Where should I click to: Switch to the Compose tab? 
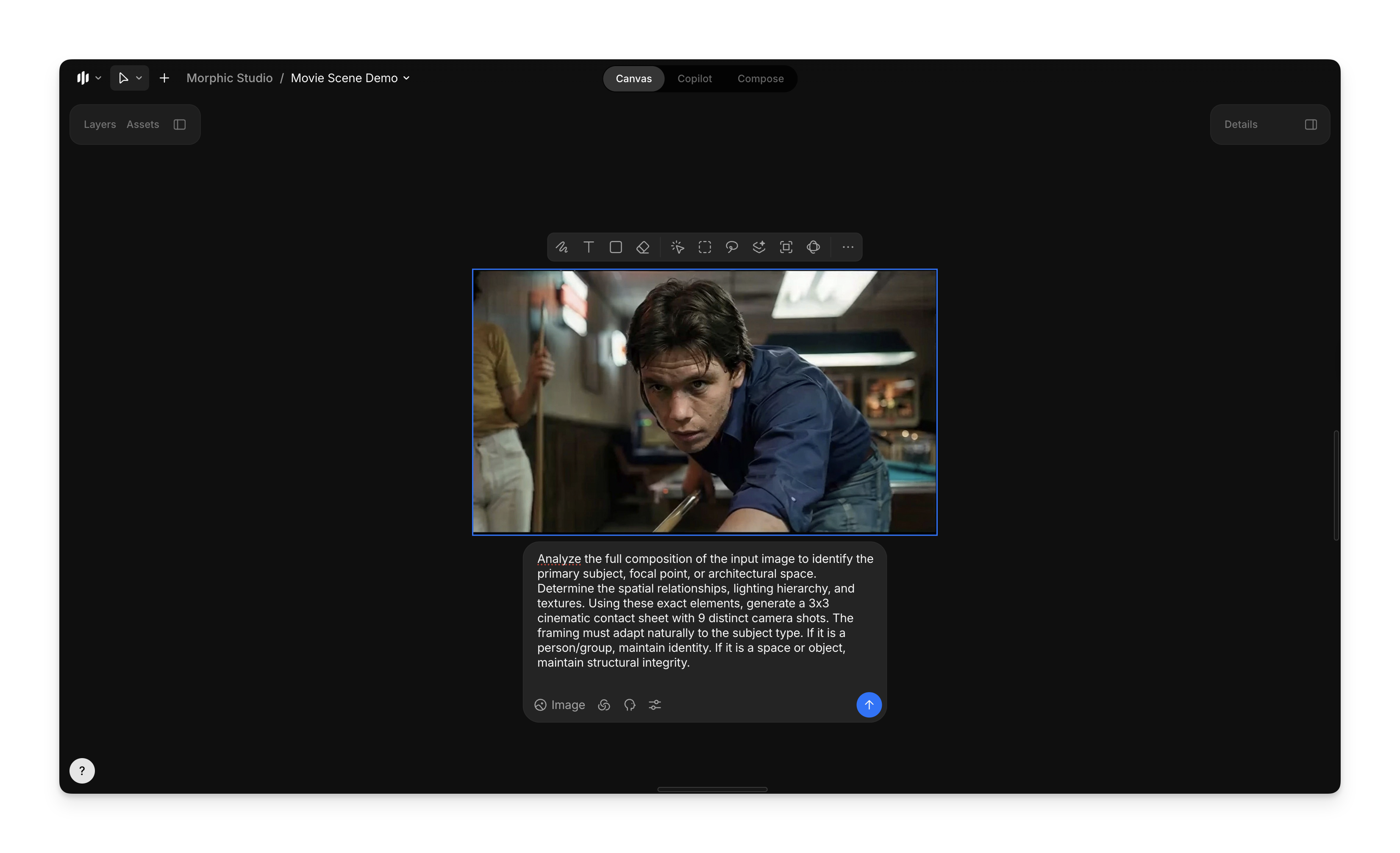[760, 79]
